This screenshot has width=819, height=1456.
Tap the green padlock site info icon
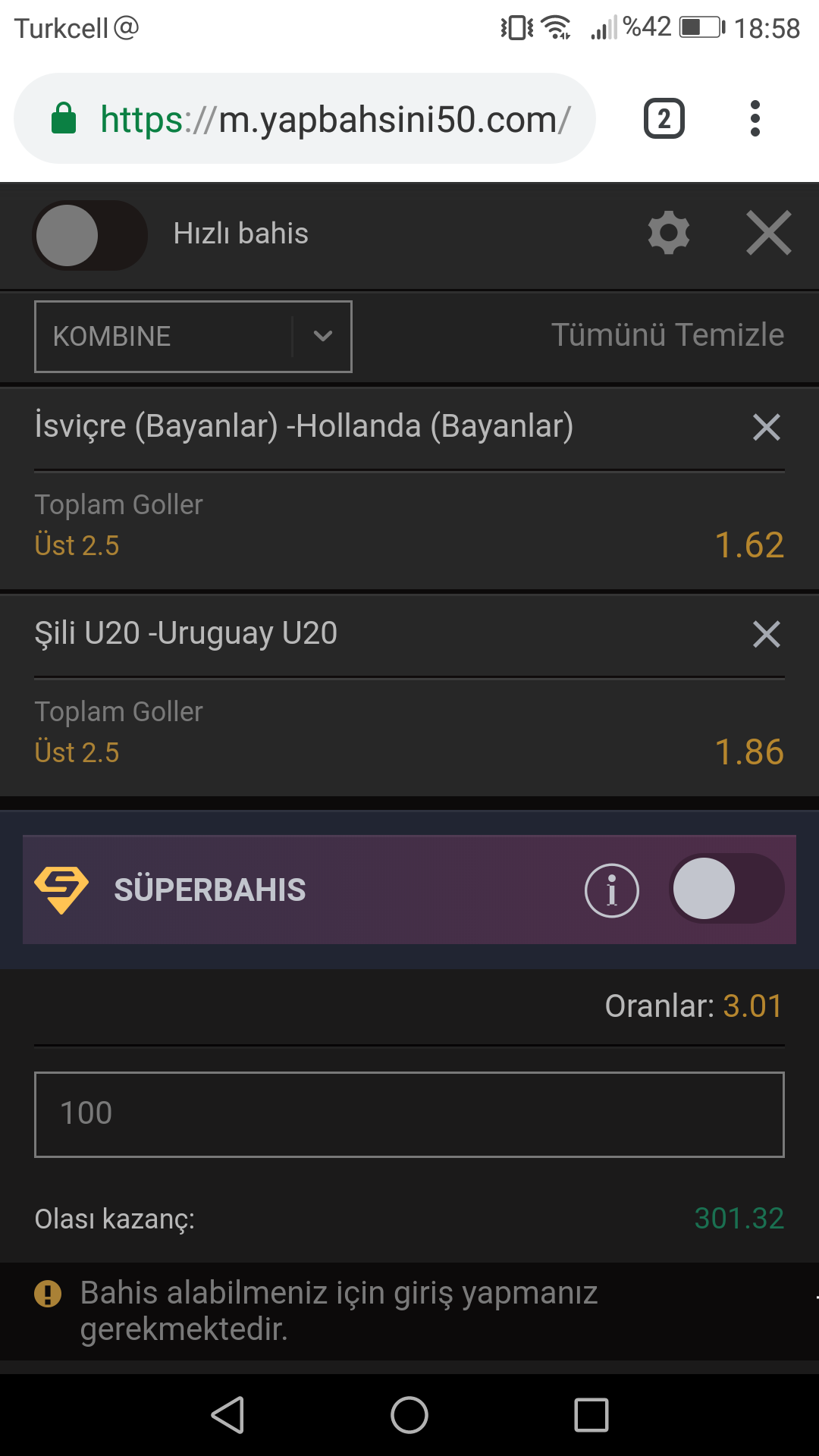[x=64, y=118]
